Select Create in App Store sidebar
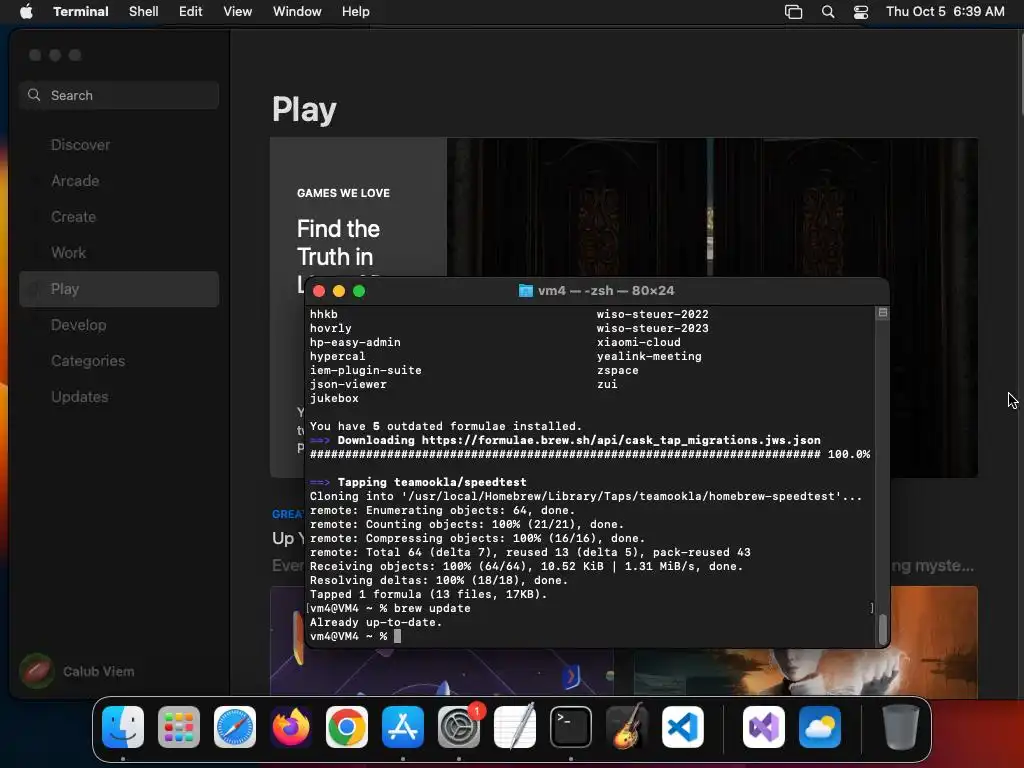 click(119, 217)
